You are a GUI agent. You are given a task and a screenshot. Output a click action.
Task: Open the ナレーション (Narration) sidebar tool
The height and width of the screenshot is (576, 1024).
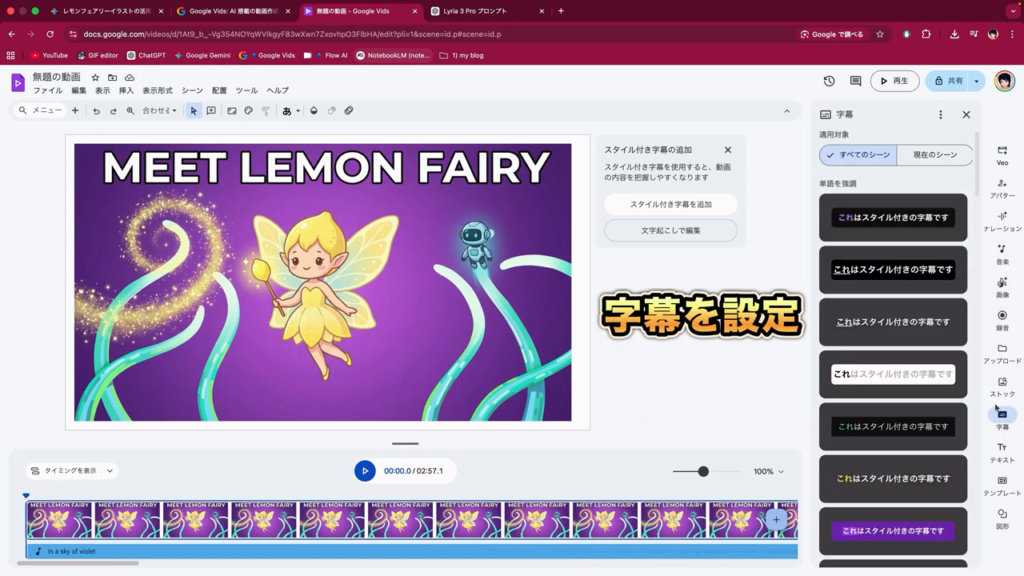tap(1002, 221)
